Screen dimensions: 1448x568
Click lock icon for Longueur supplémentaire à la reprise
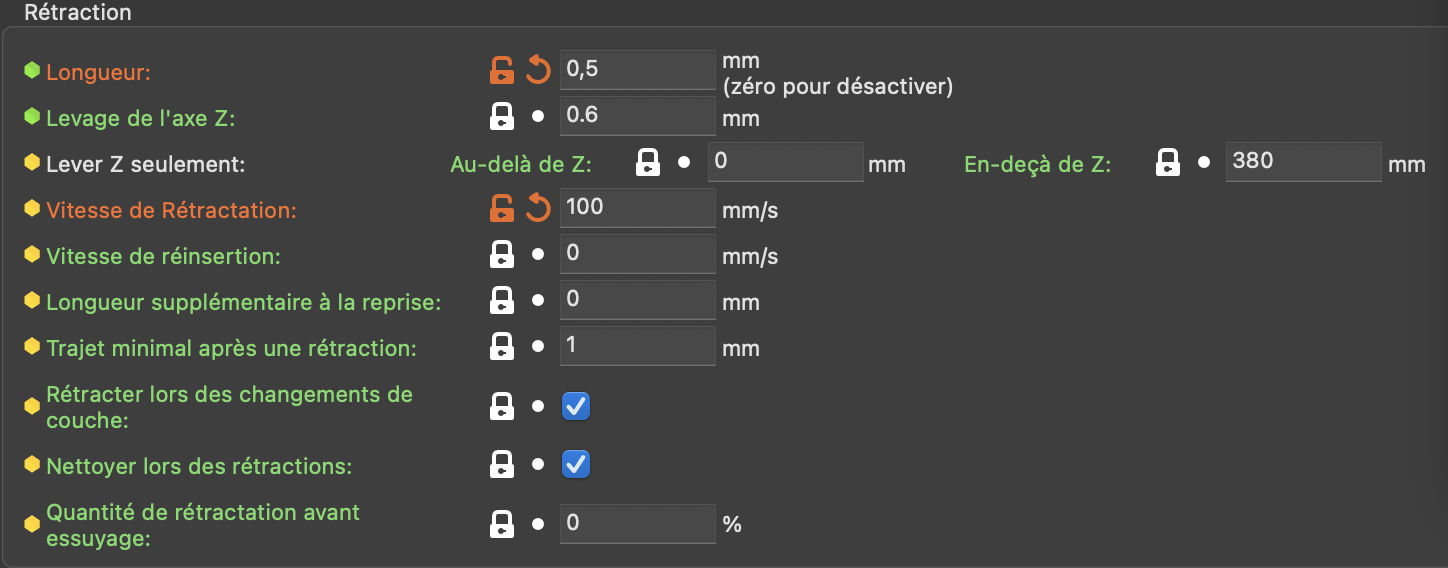[x=501, y=300]
